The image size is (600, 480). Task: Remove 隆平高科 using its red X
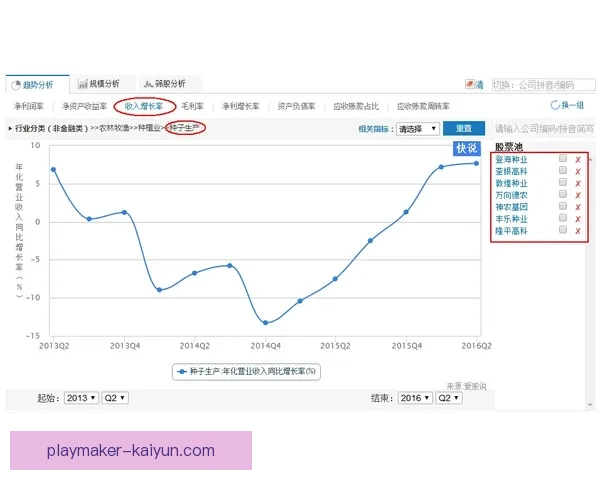pos(578,231)
